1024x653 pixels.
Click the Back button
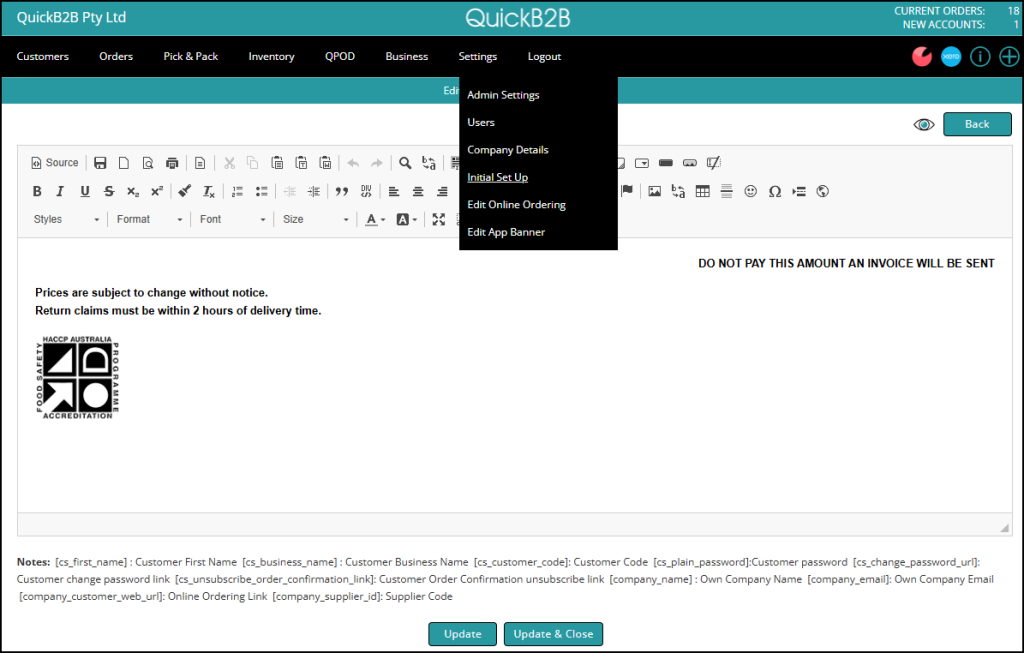(x=976, y=124)
